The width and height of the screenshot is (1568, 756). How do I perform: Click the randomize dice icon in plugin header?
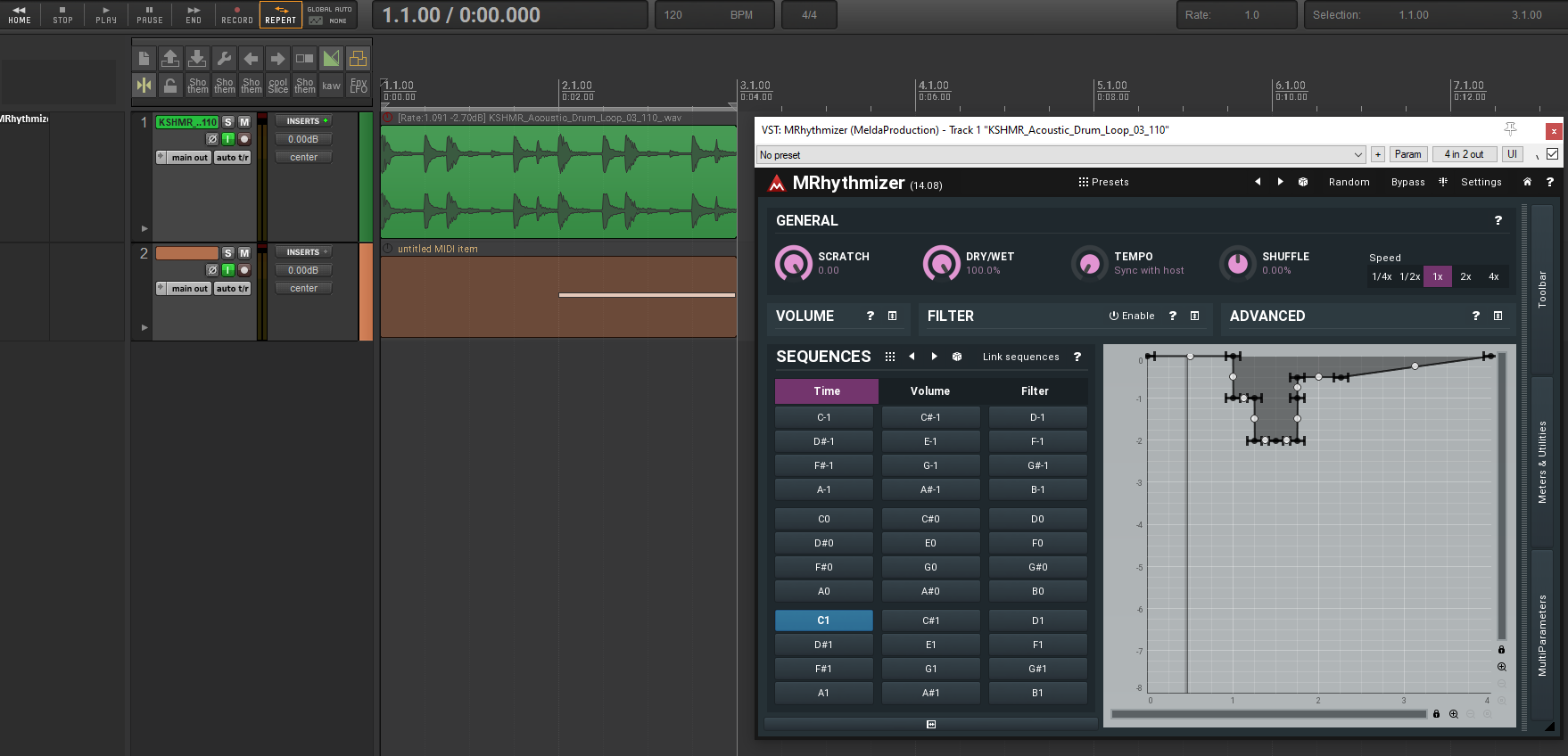click(1303, 182)
